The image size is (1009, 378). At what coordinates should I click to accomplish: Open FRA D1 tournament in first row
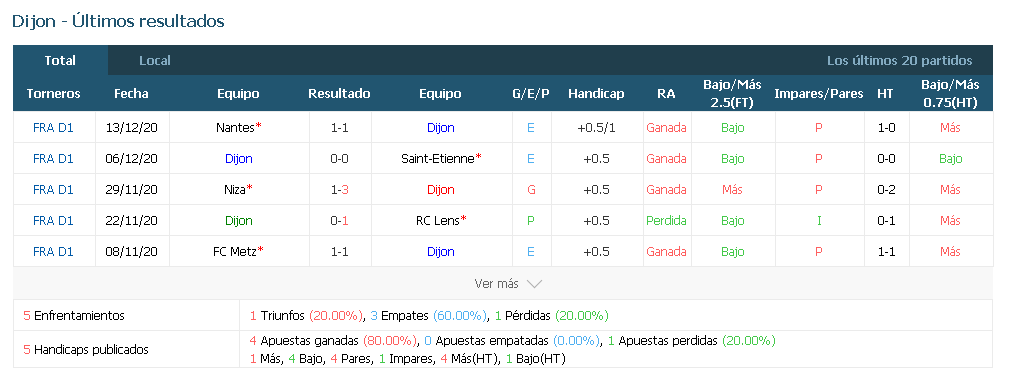[53, 128]
